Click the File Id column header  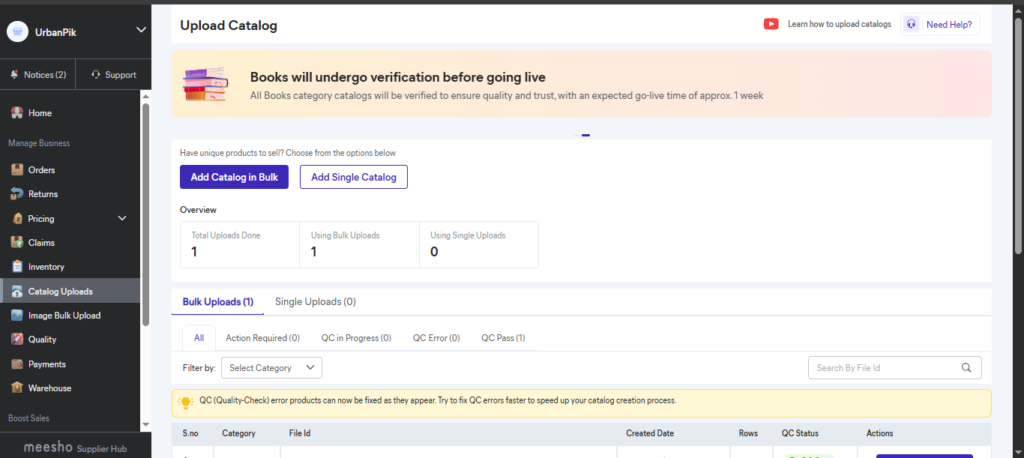click(x=300, y=433)
